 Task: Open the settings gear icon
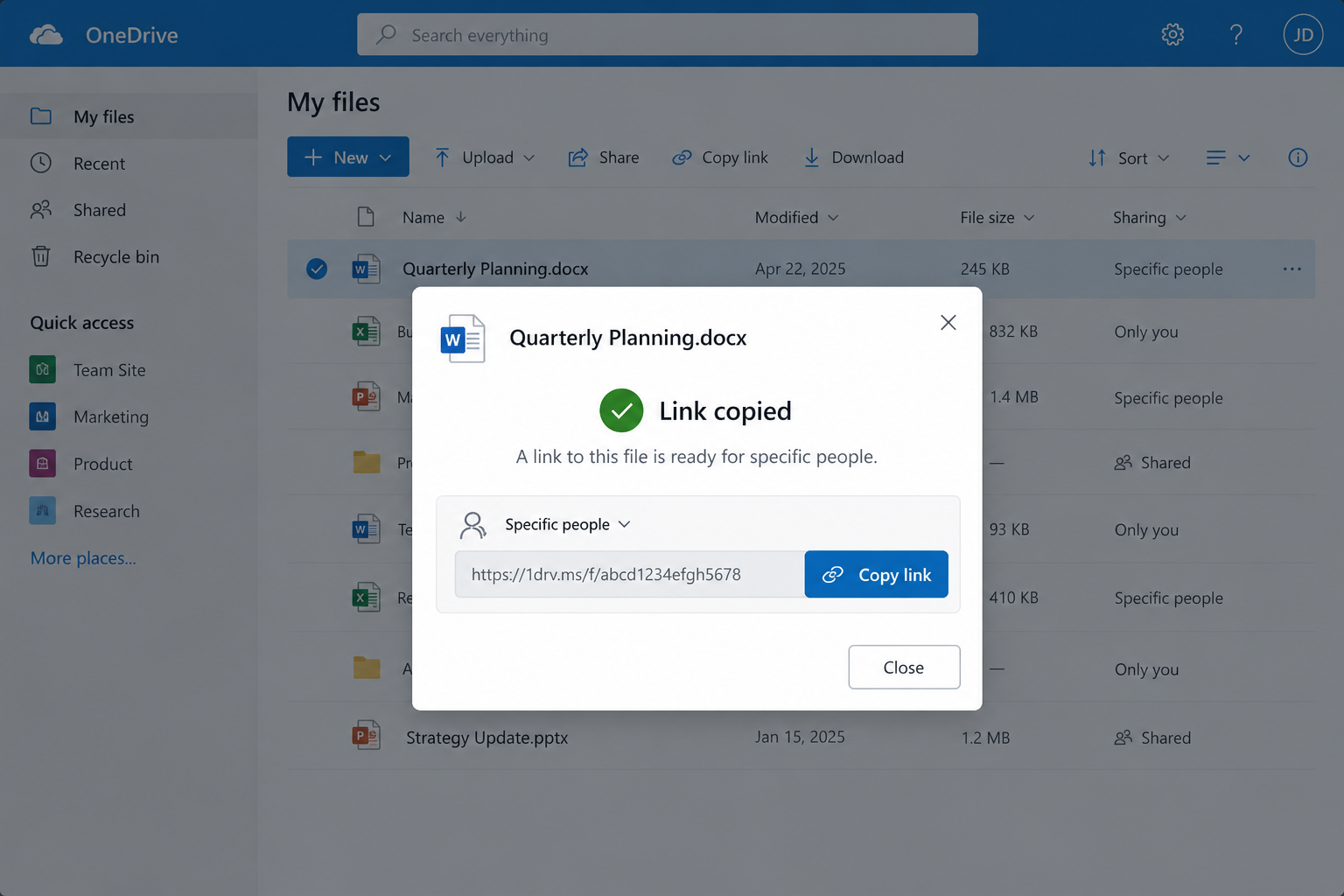point(1172,34)
